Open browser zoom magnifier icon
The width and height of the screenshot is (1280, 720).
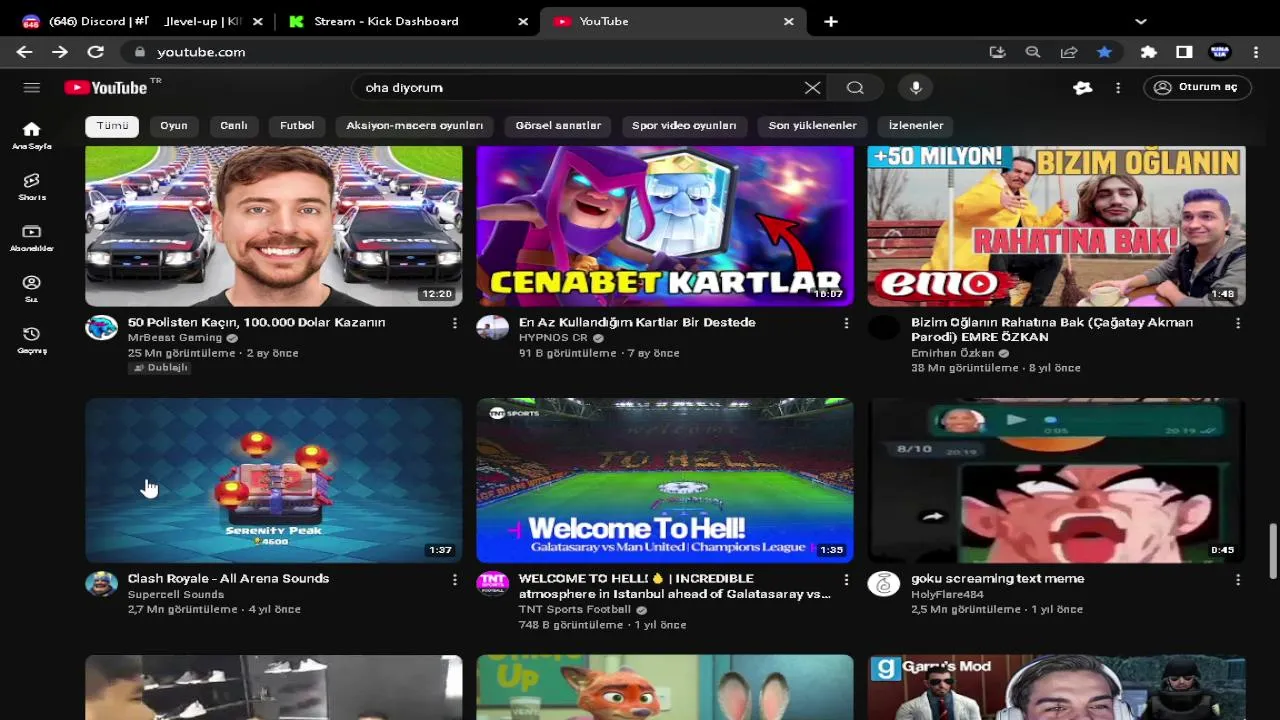click(1033, 52)
